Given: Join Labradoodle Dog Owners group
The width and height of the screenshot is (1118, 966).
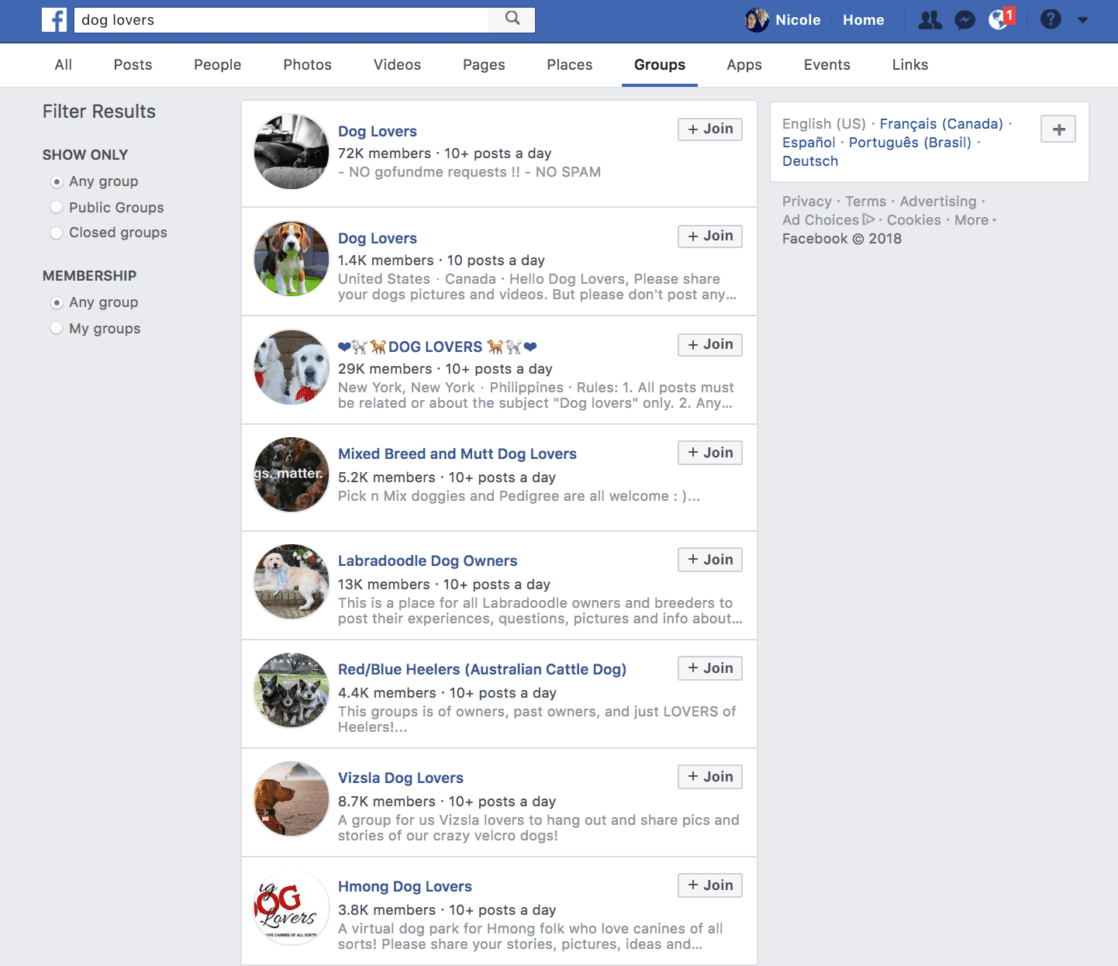Looking at the screenshot, I should 710,560.
